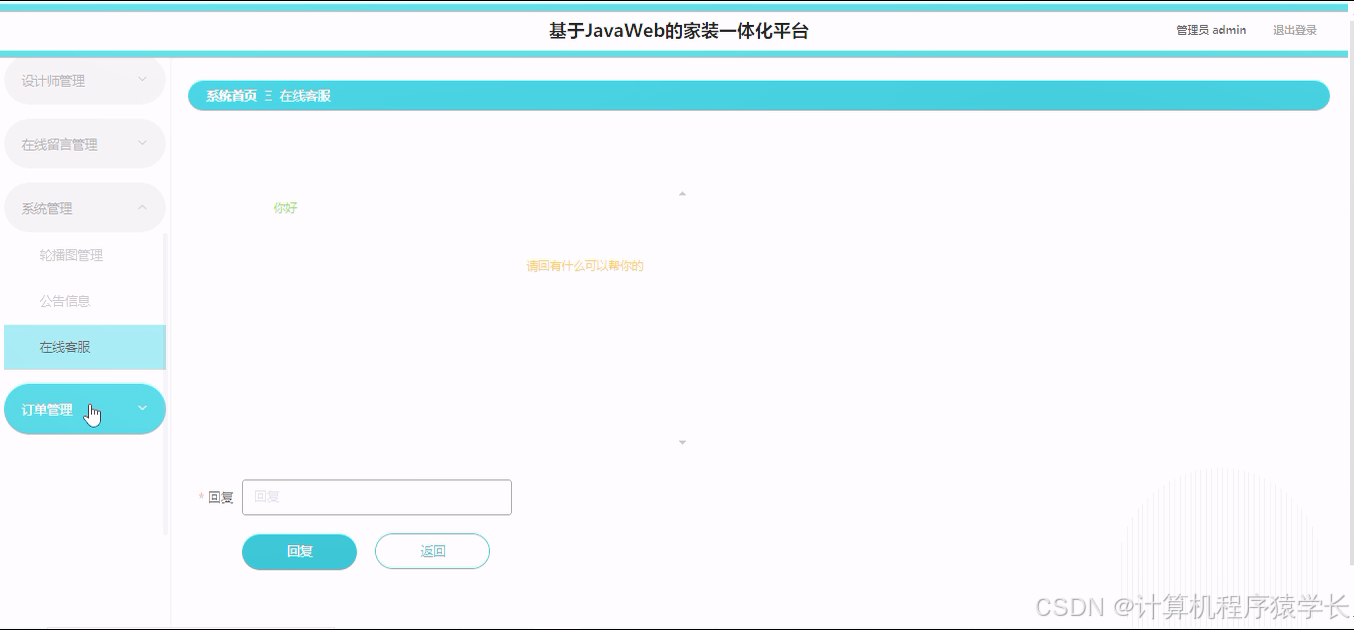
Task: Click the collapse chevron beside 系统管理
Action: [142, 207]
